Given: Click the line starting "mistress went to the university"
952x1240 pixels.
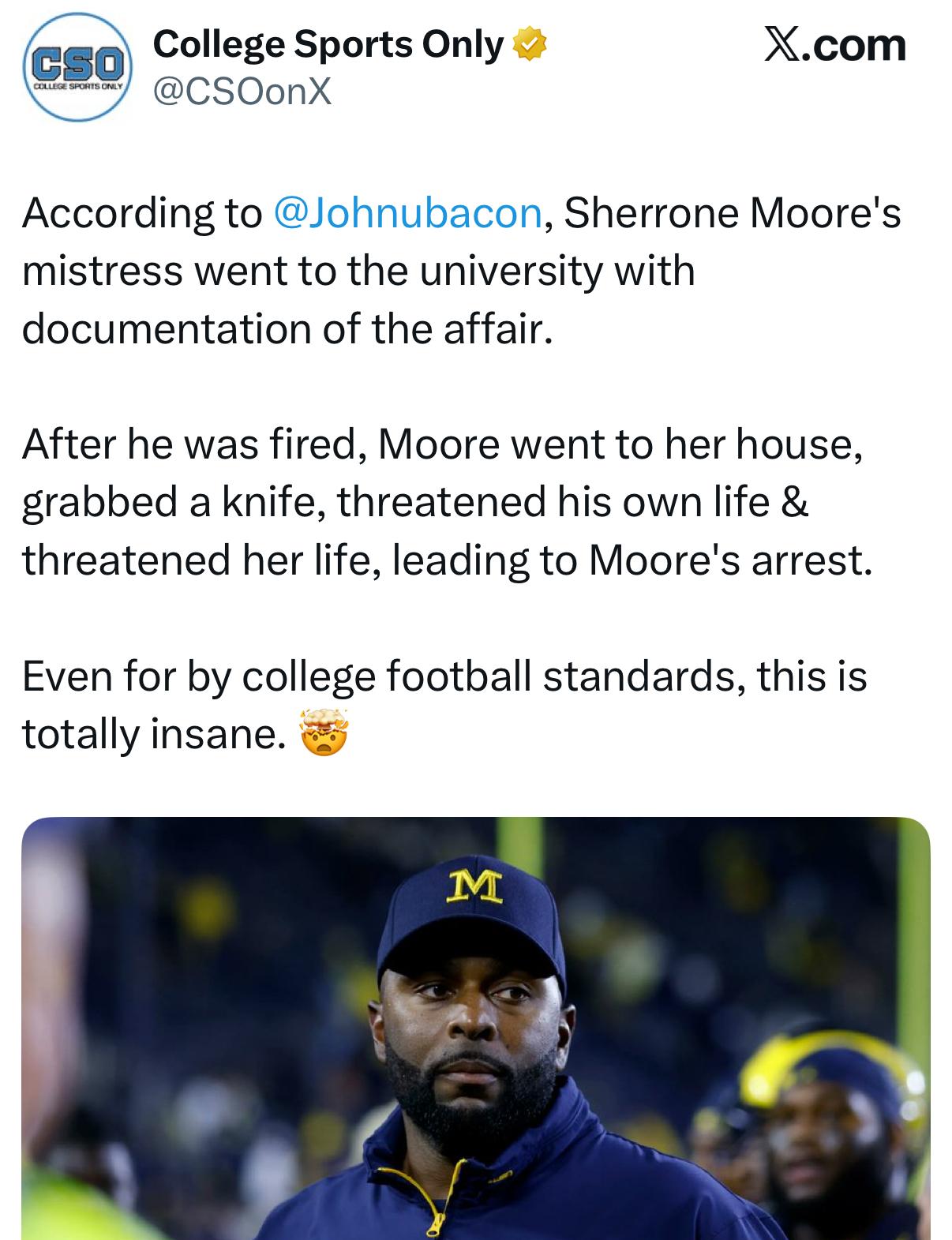Looking at the screenshot, I should 358,271.
